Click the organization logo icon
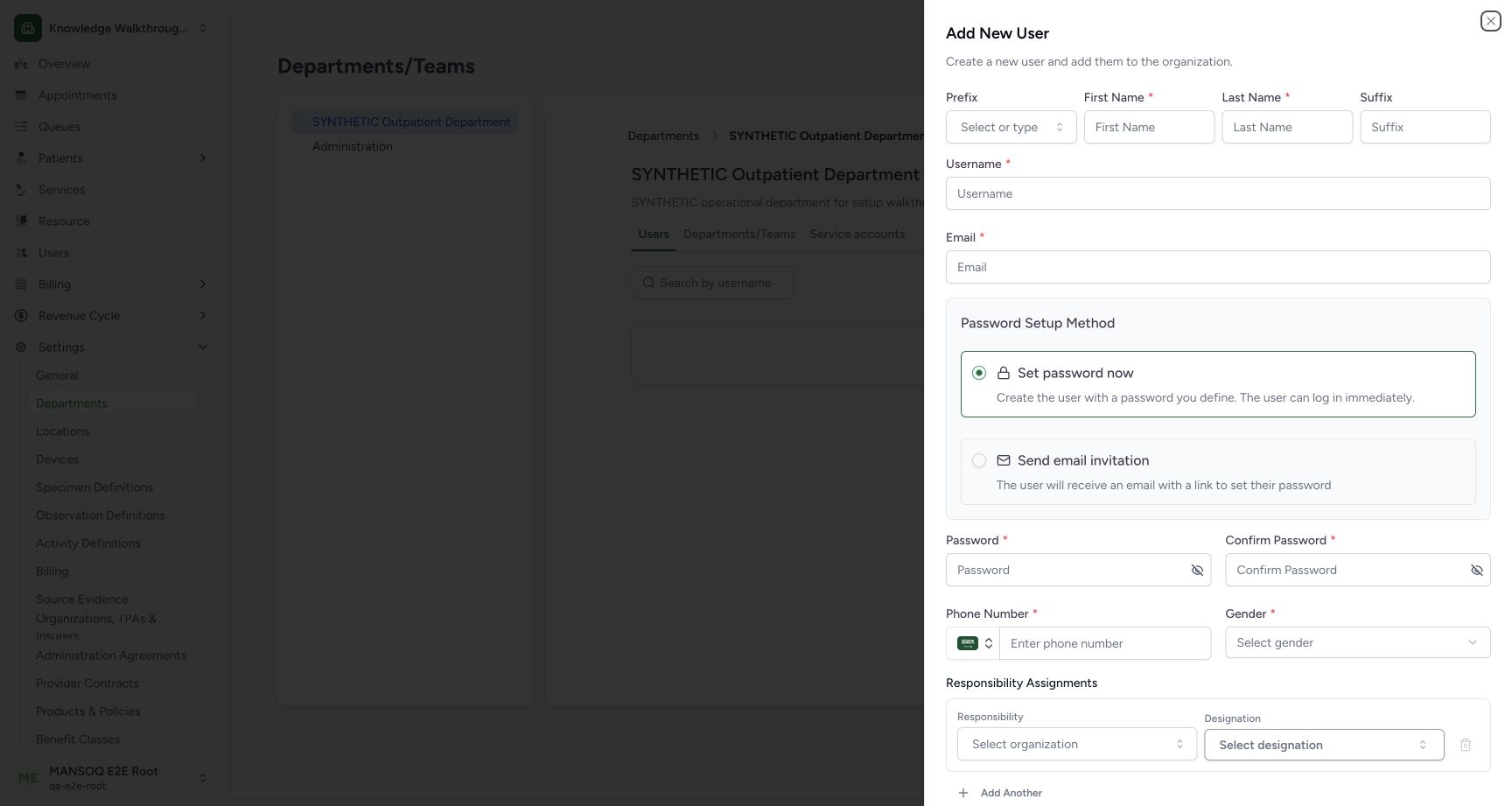Screen dimensions: 1512x806 coord(28,28)
